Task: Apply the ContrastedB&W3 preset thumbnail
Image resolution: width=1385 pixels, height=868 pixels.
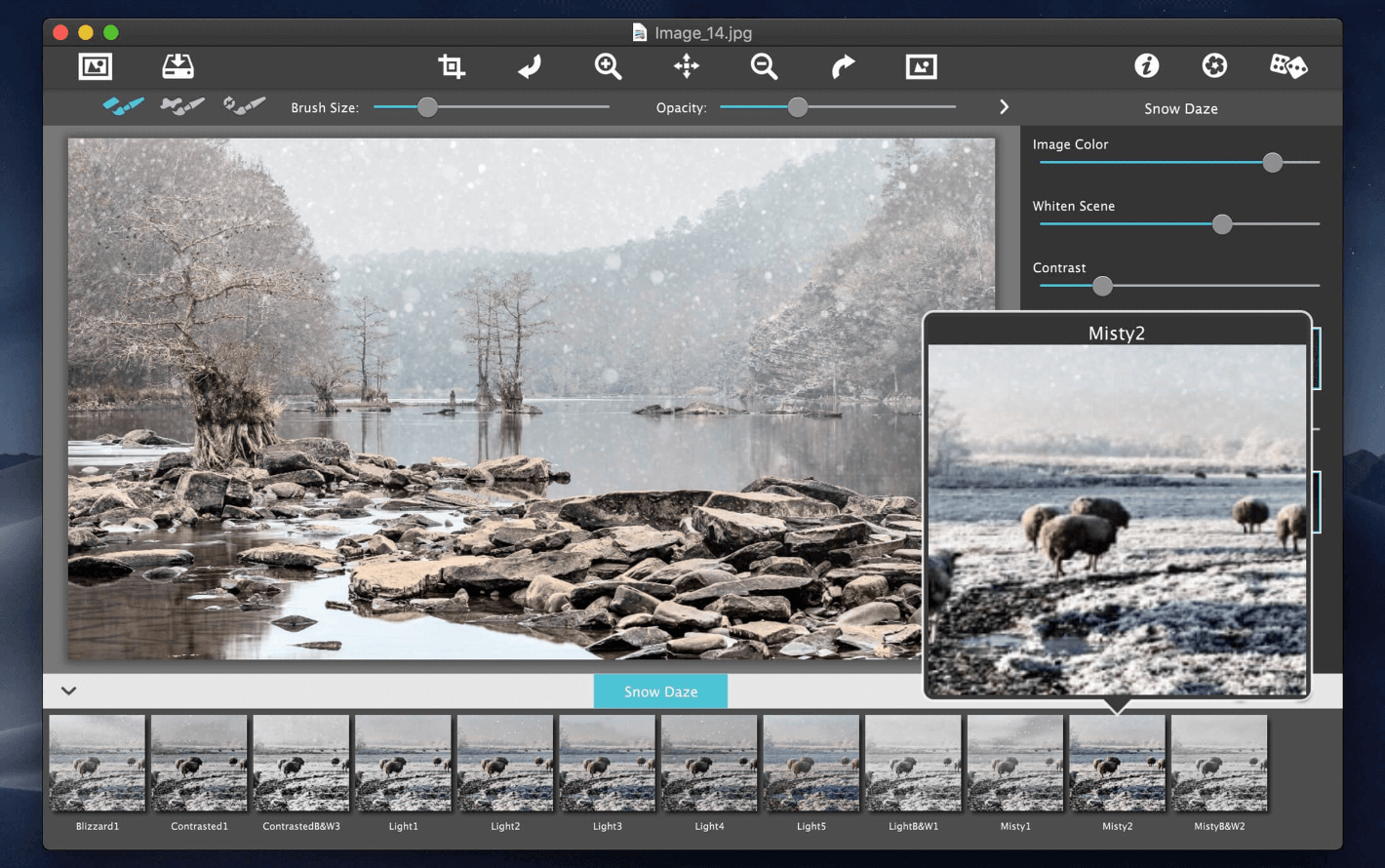Action: (301, 763)
